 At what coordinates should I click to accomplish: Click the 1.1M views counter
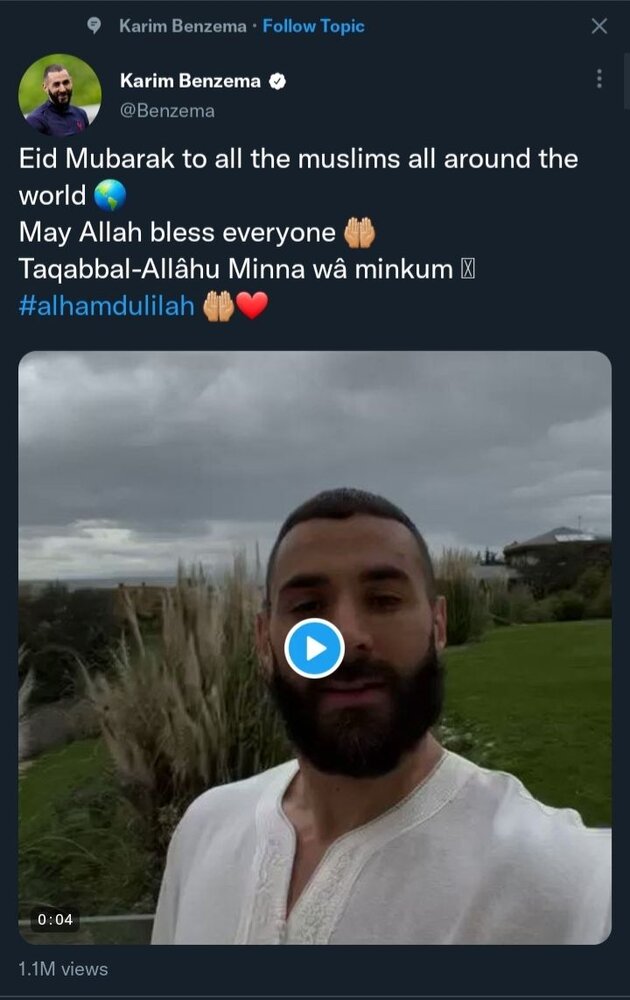63,969
